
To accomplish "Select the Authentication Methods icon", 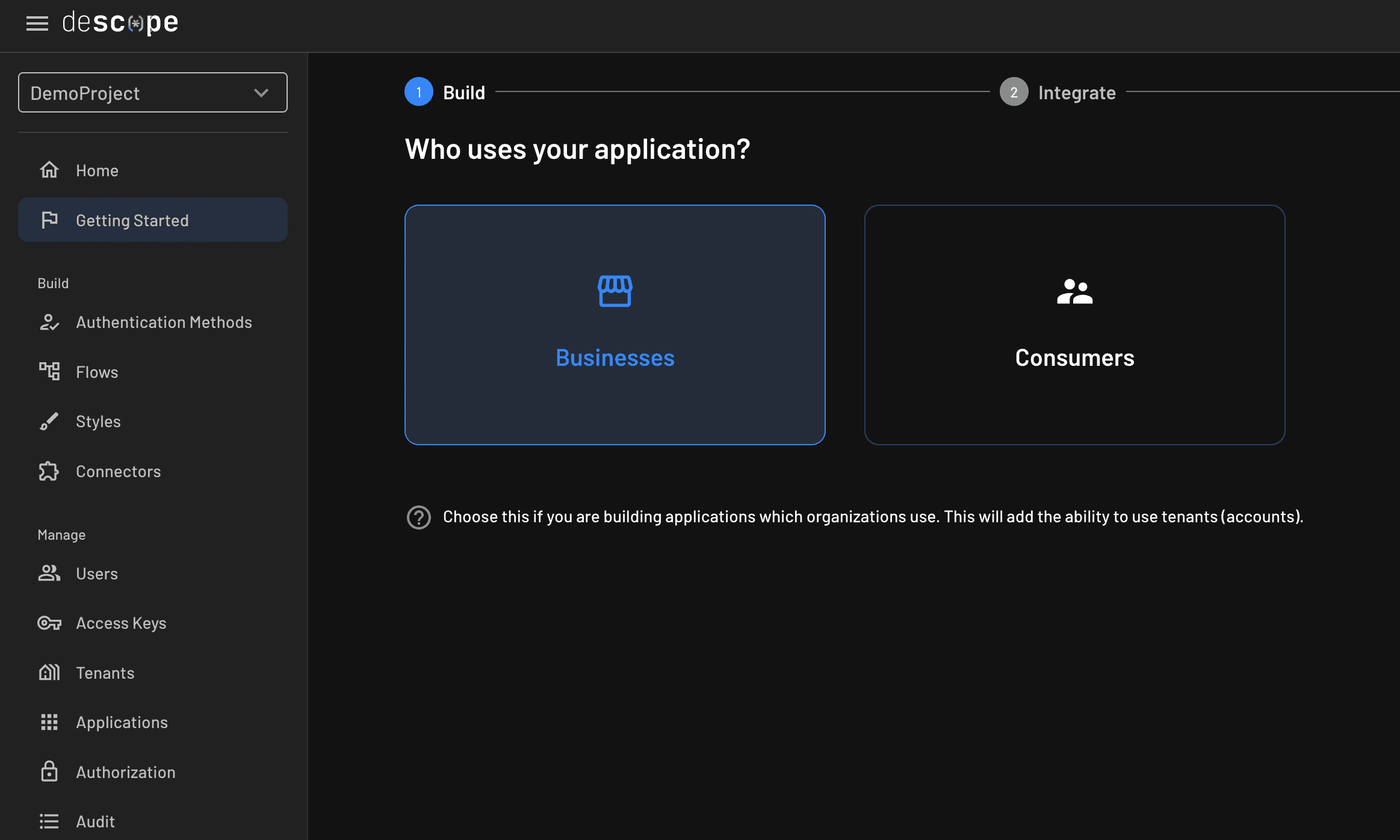I will point(49,323).
